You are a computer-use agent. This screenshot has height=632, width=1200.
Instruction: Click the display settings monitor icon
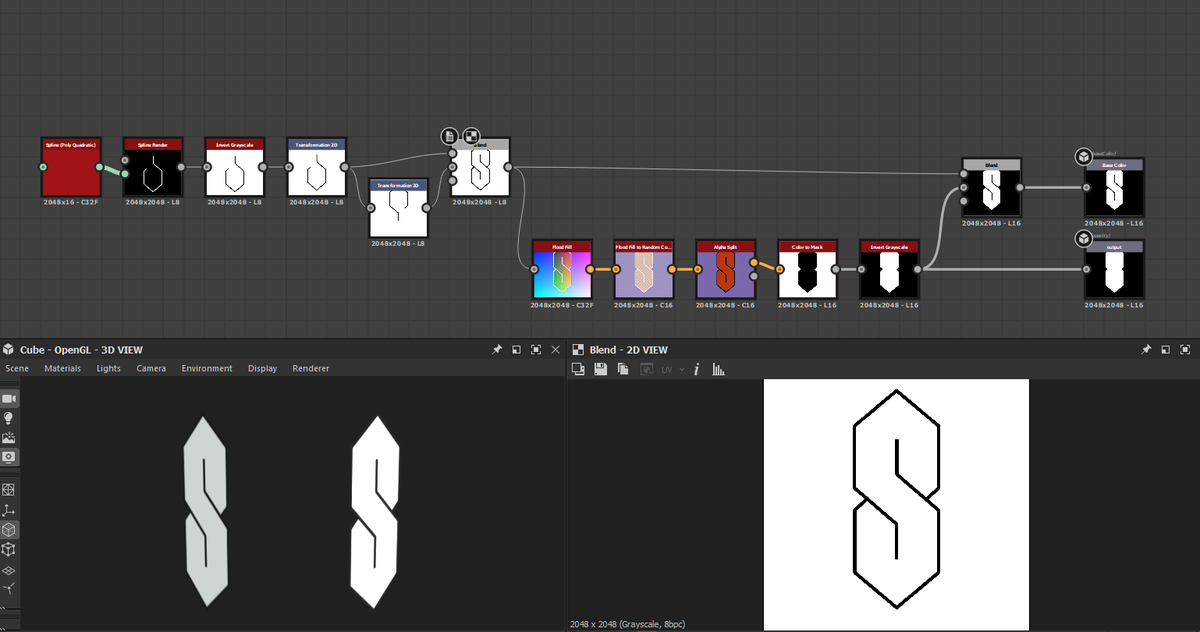click(x=9, y=456)
